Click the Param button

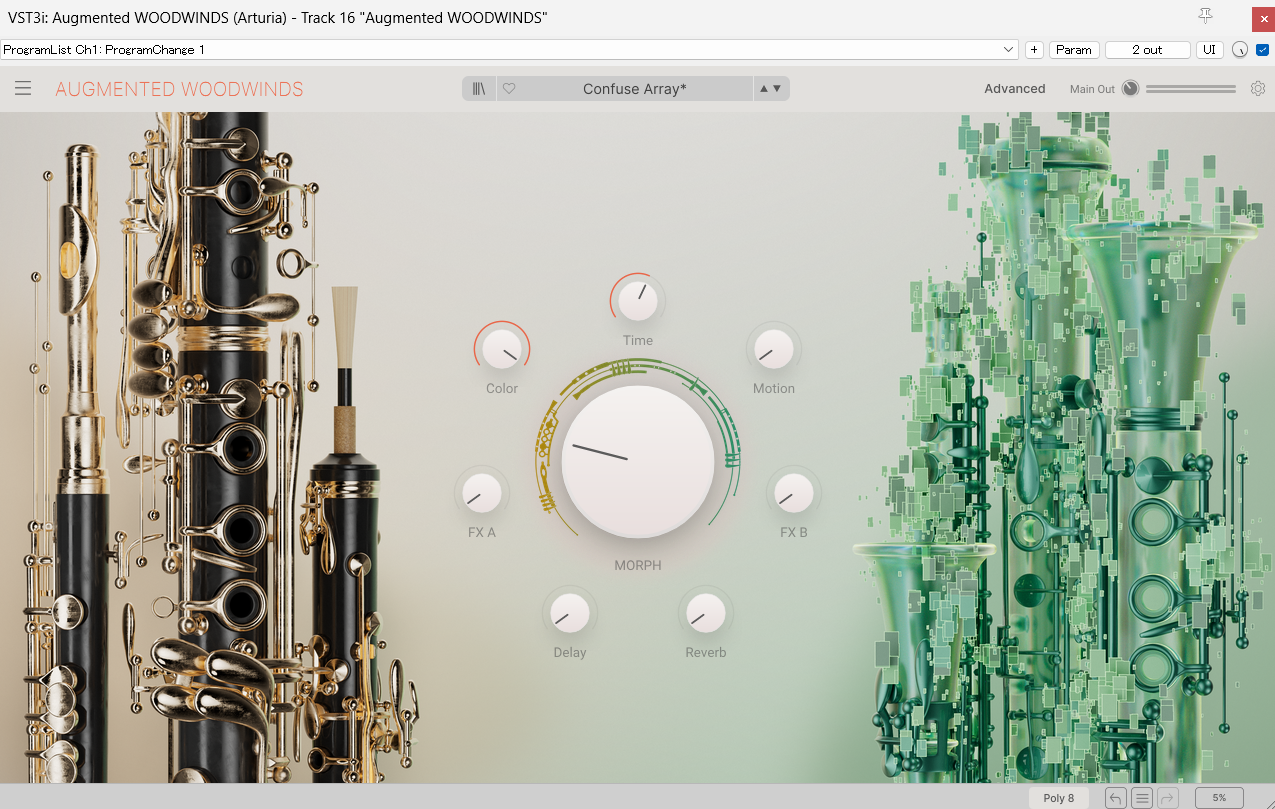[1074, 50]
